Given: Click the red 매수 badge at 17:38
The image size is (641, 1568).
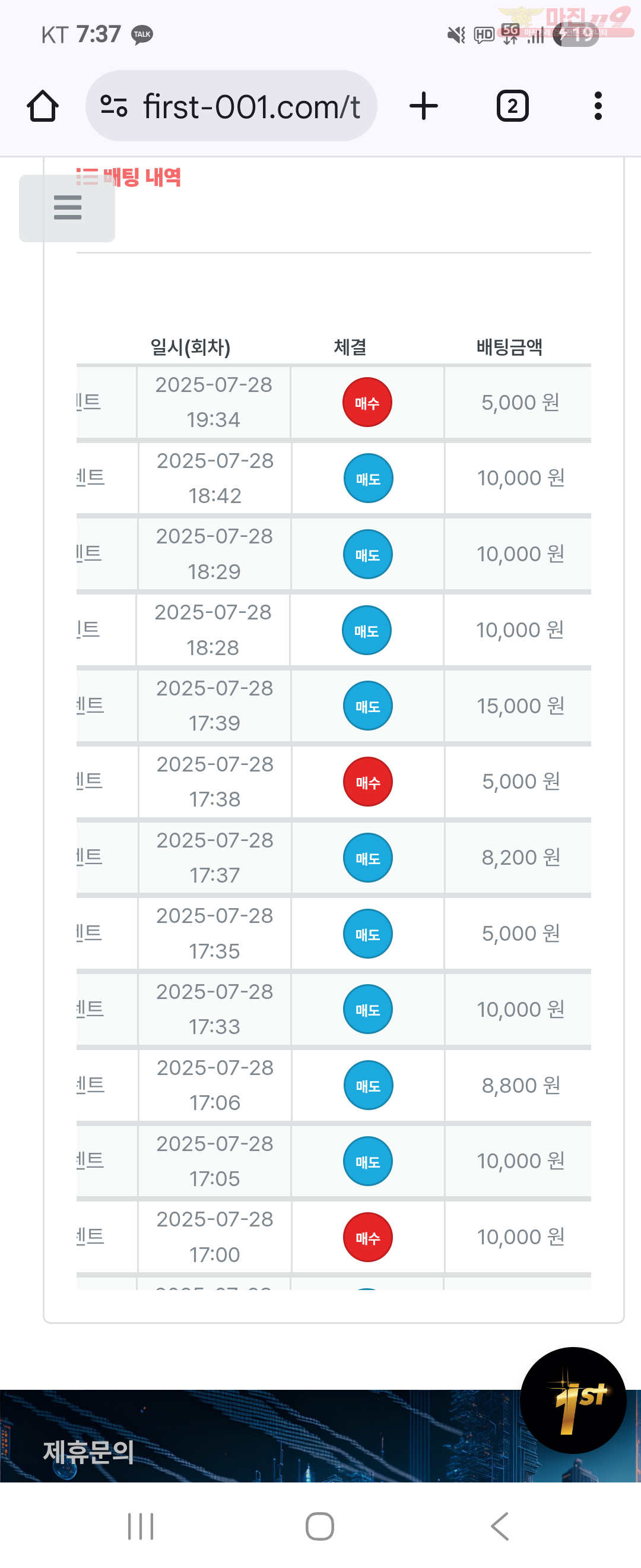Looking at the screenshot, I should coord(367,782).
